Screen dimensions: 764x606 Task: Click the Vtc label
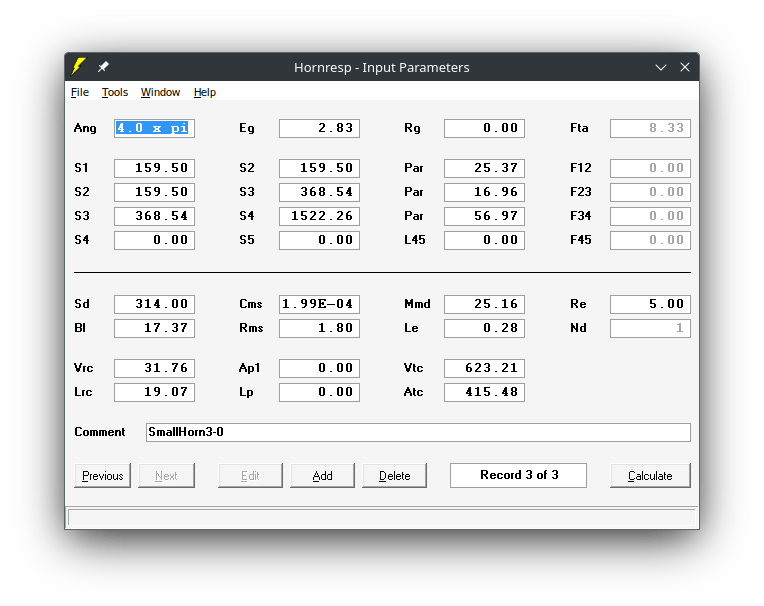pyautogui.click(x=413, y=368)
